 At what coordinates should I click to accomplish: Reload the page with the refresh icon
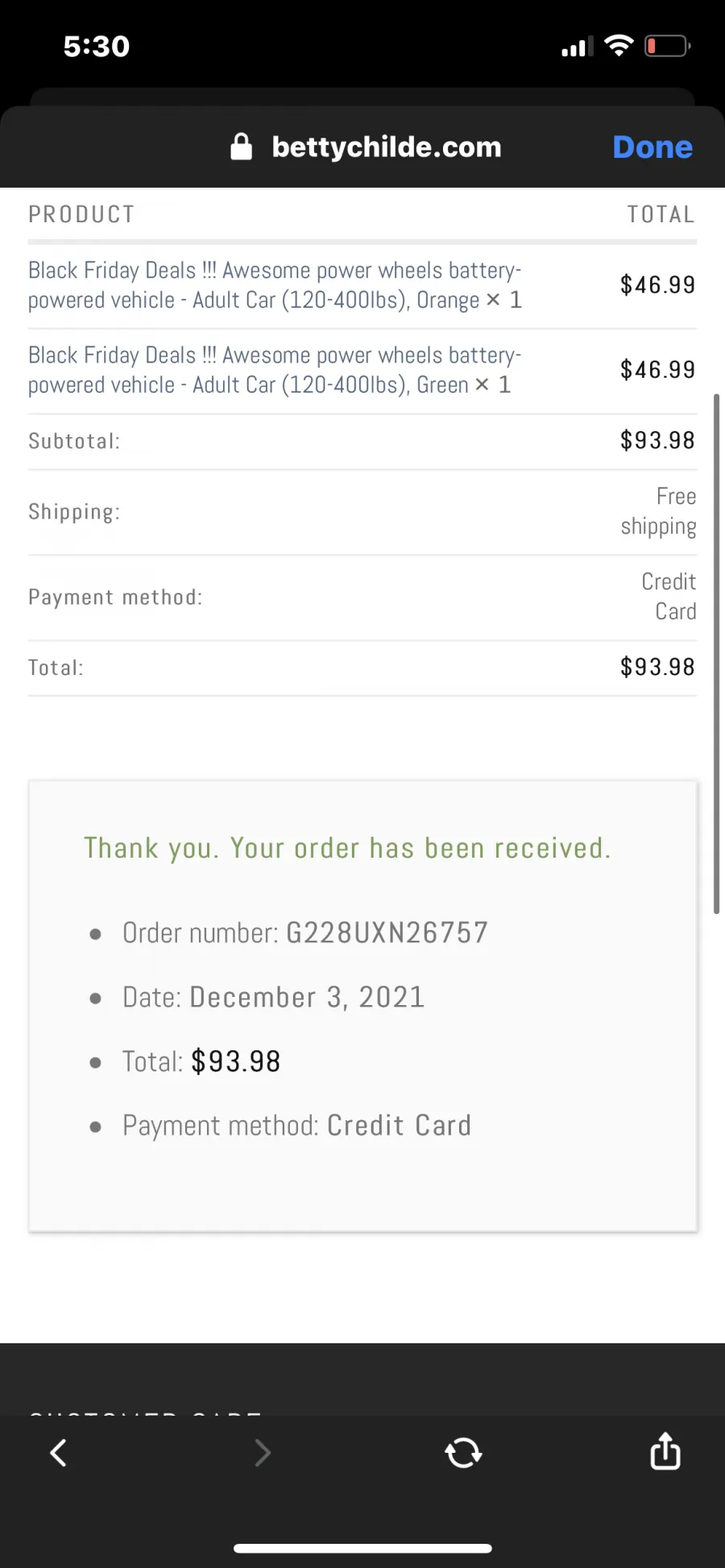pyautogui.click(x=463, y=1453)
